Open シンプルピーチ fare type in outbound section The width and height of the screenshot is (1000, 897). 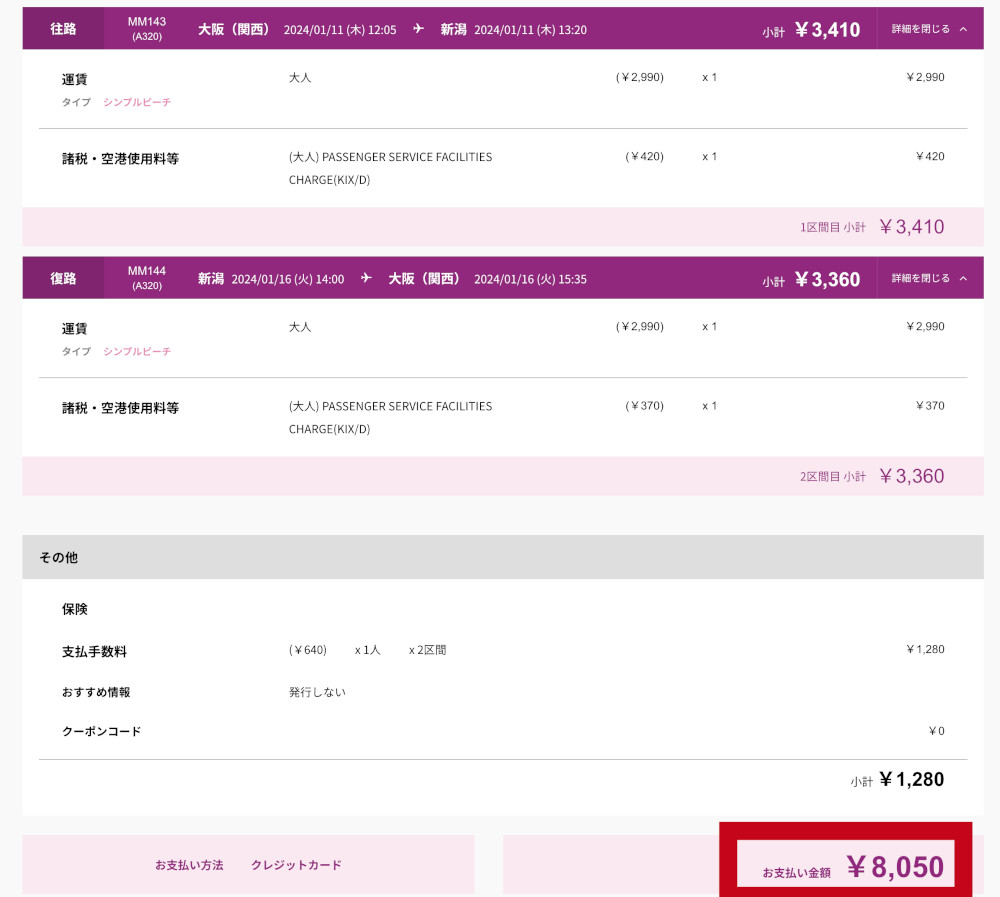pyautogui.click(x=137, y=102)
